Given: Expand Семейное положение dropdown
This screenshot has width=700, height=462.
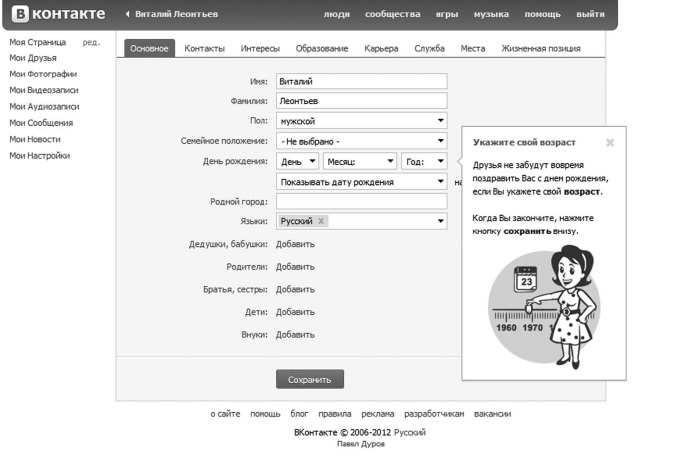Looking at the screenshot, I should 361,141.
